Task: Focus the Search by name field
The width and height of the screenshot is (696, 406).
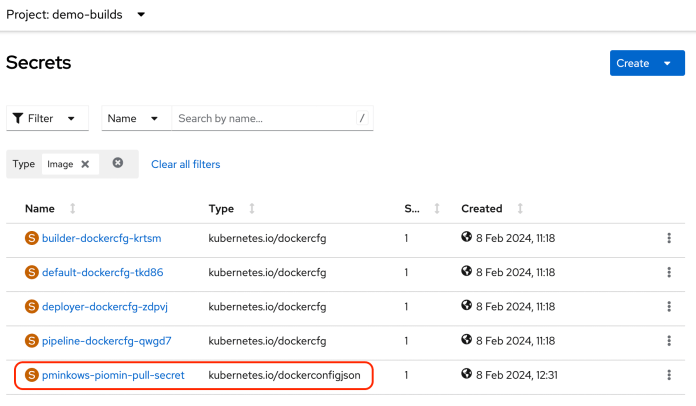Action: click(272, 118)
